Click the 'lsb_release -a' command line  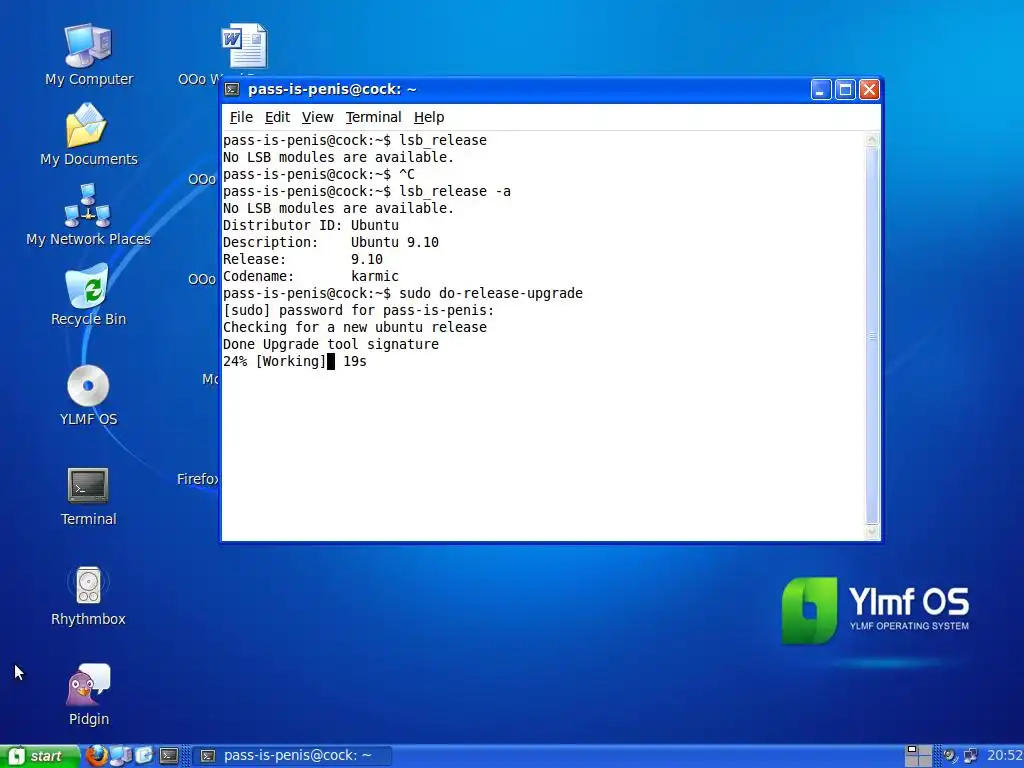click(x=366, y=191)
